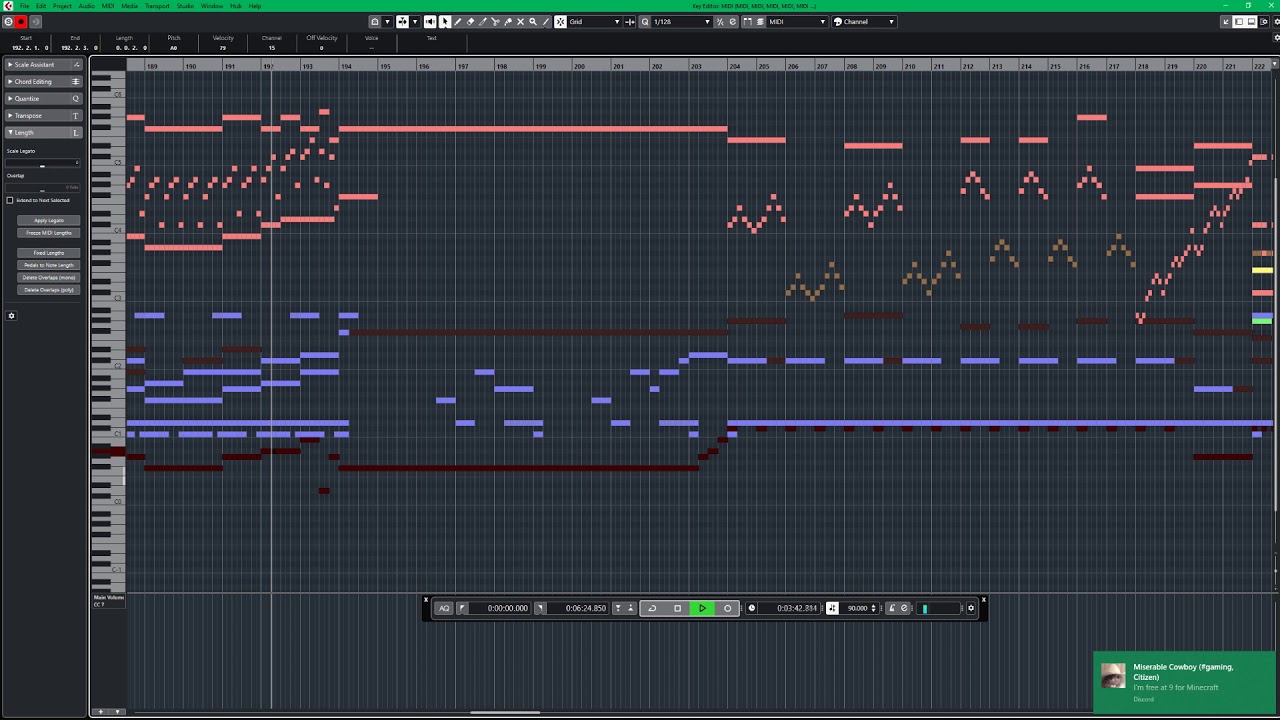This screenshot has width=1280, height=720.
Task: Click Delete Overlaps (mono) button
Action: 48,277
